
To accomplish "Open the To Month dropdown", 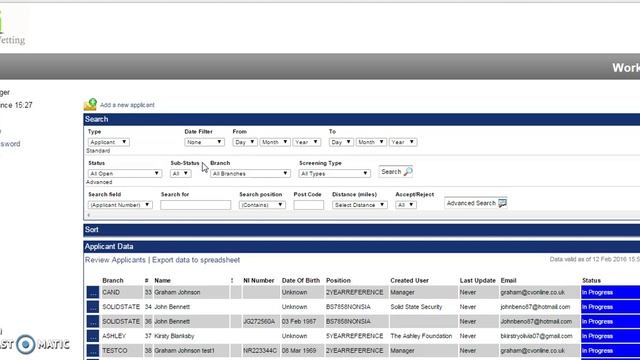I will pyautogui.click(x=371, y=142).
